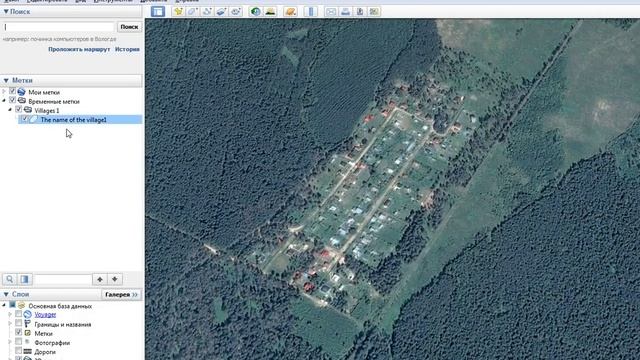Toggle the sidebar panel toolbar button
The height and width of the screenshot is (360, 640).
pos(158,11)
